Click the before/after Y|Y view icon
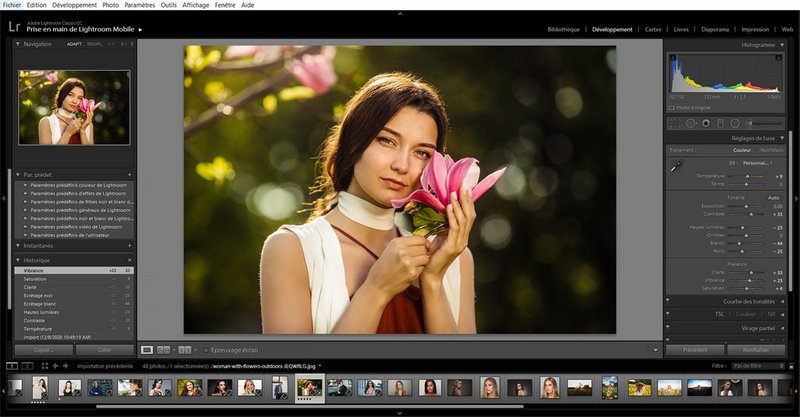Viewport: 800px width, 417px height. point(185,350)
